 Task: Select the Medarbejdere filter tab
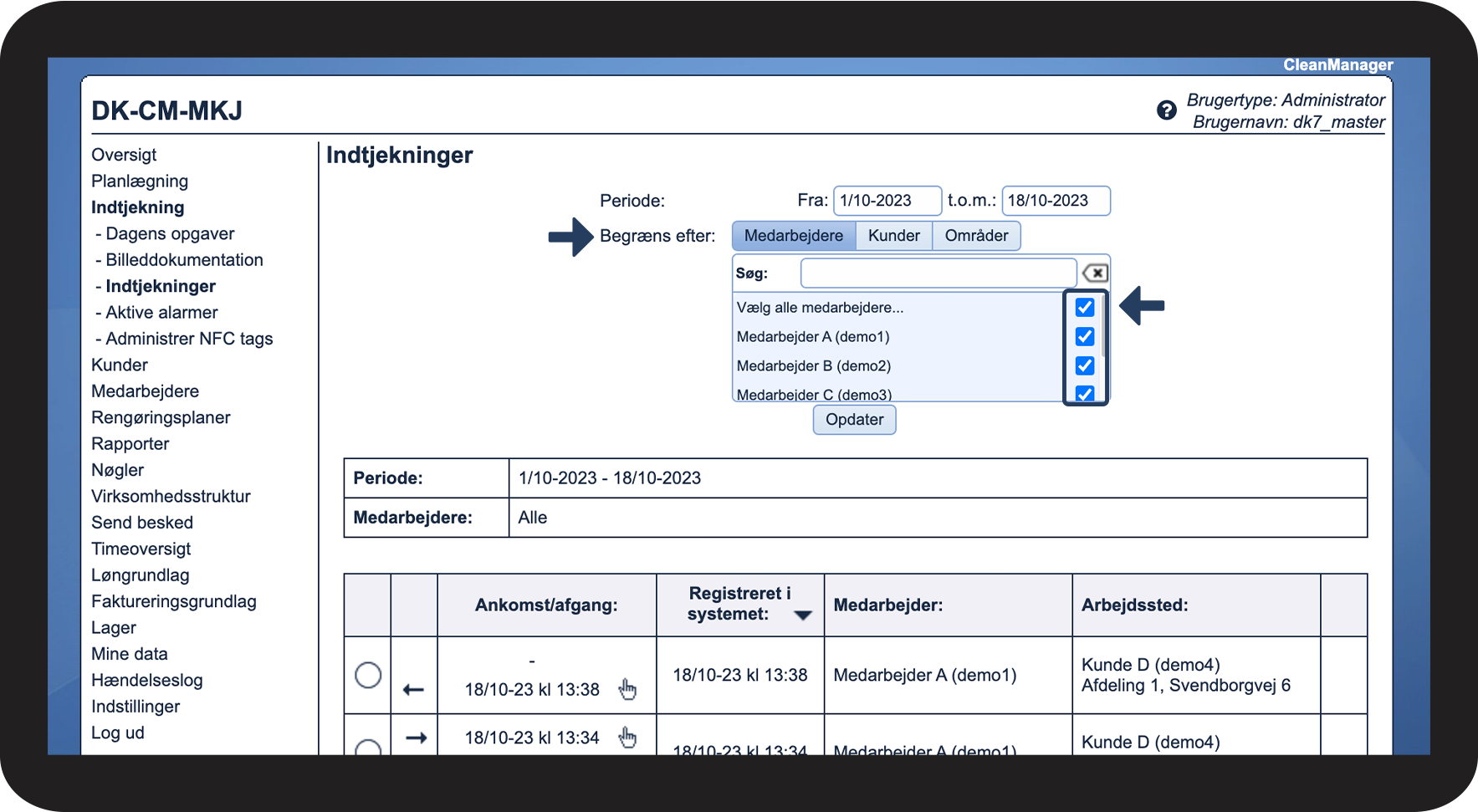(793, 236)
